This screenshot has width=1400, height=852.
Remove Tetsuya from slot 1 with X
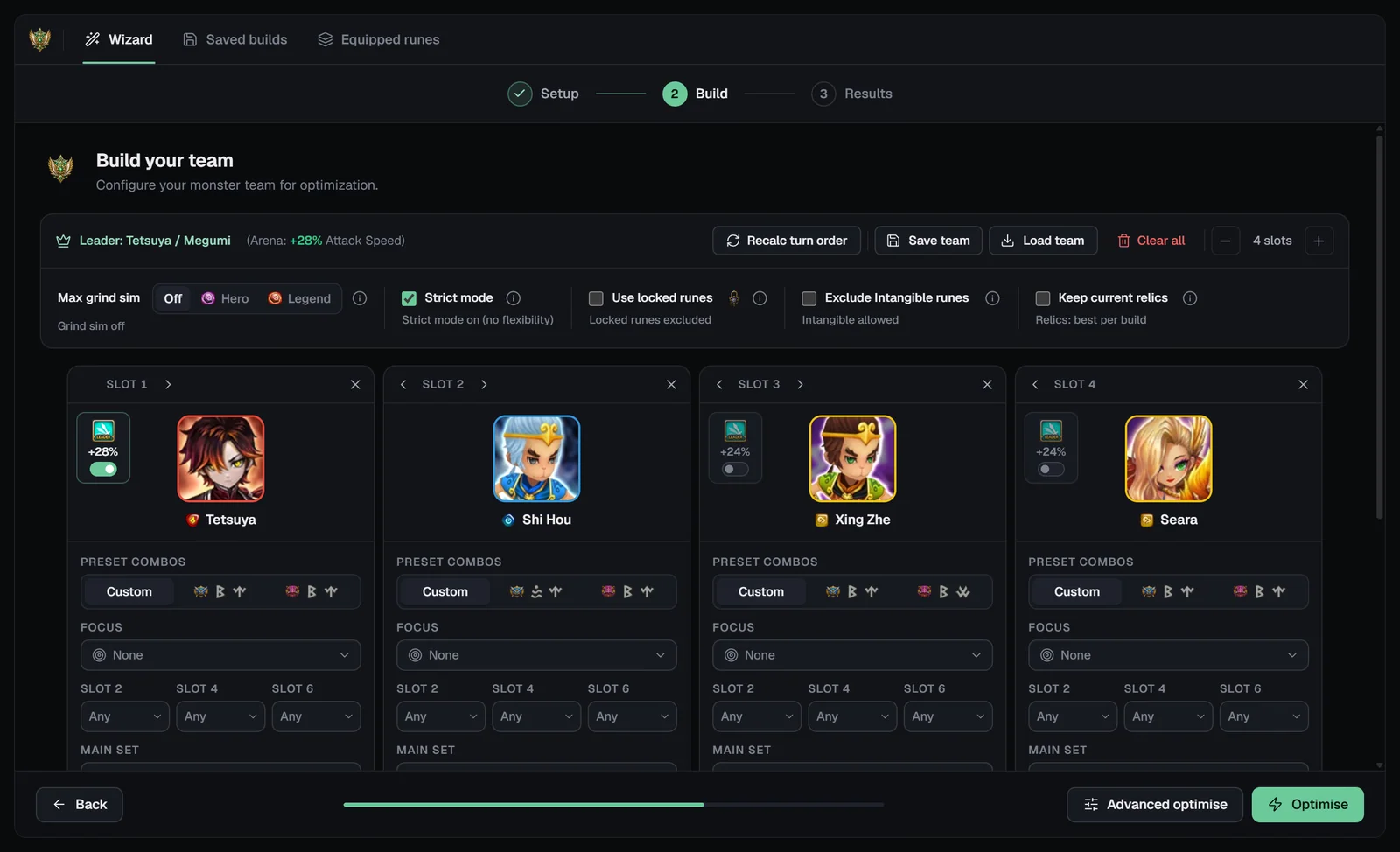click(x=355, y=384)
